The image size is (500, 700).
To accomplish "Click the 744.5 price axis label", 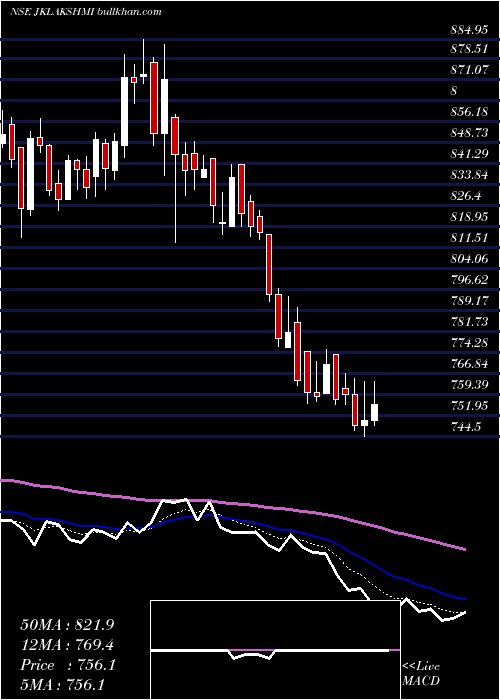I will [466, 427].
